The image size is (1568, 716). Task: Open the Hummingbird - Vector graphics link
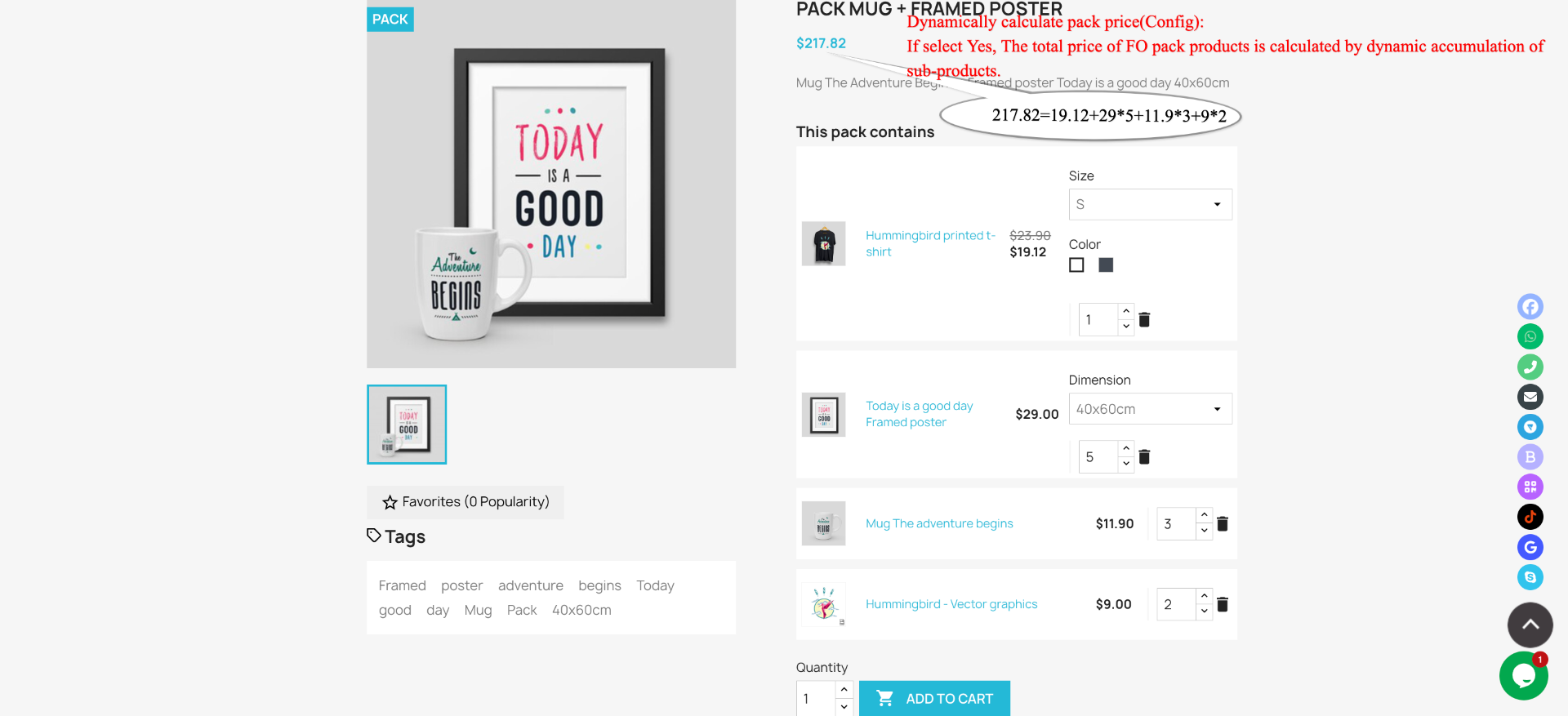(951, 604)
